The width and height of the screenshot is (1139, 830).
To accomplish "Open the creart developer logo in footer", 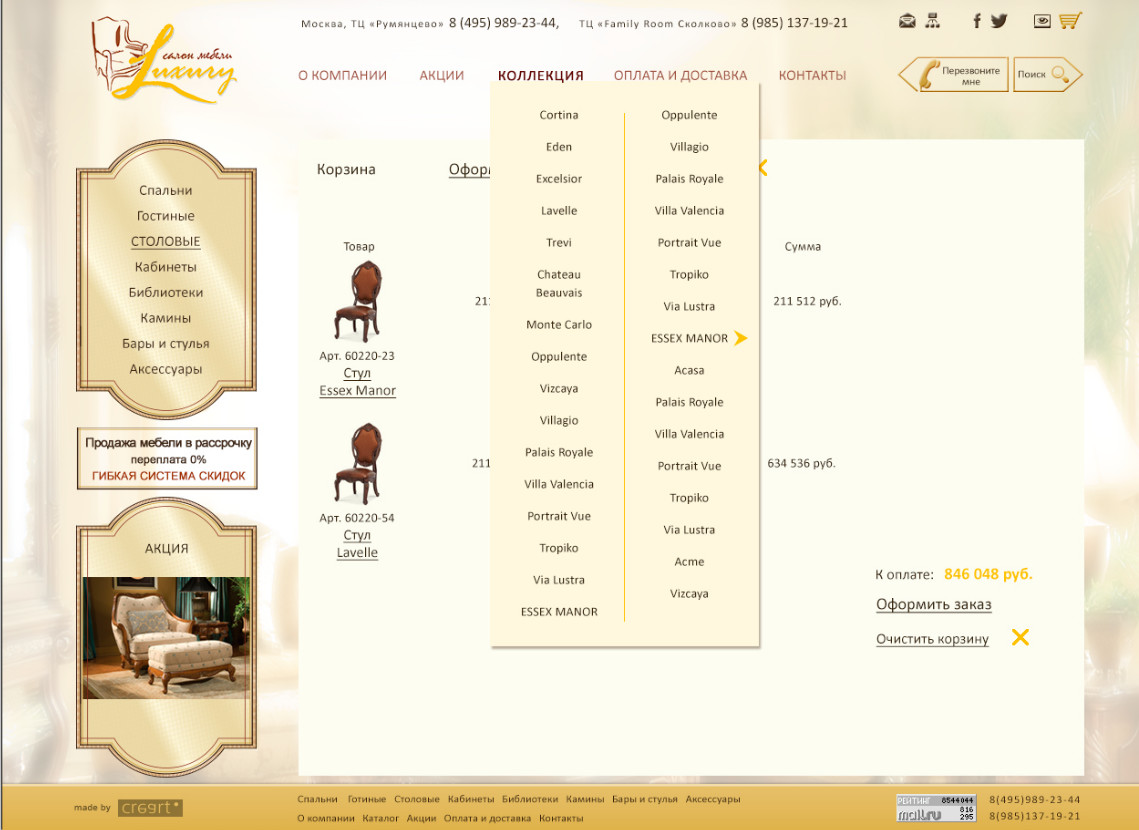I will (150, 807).
